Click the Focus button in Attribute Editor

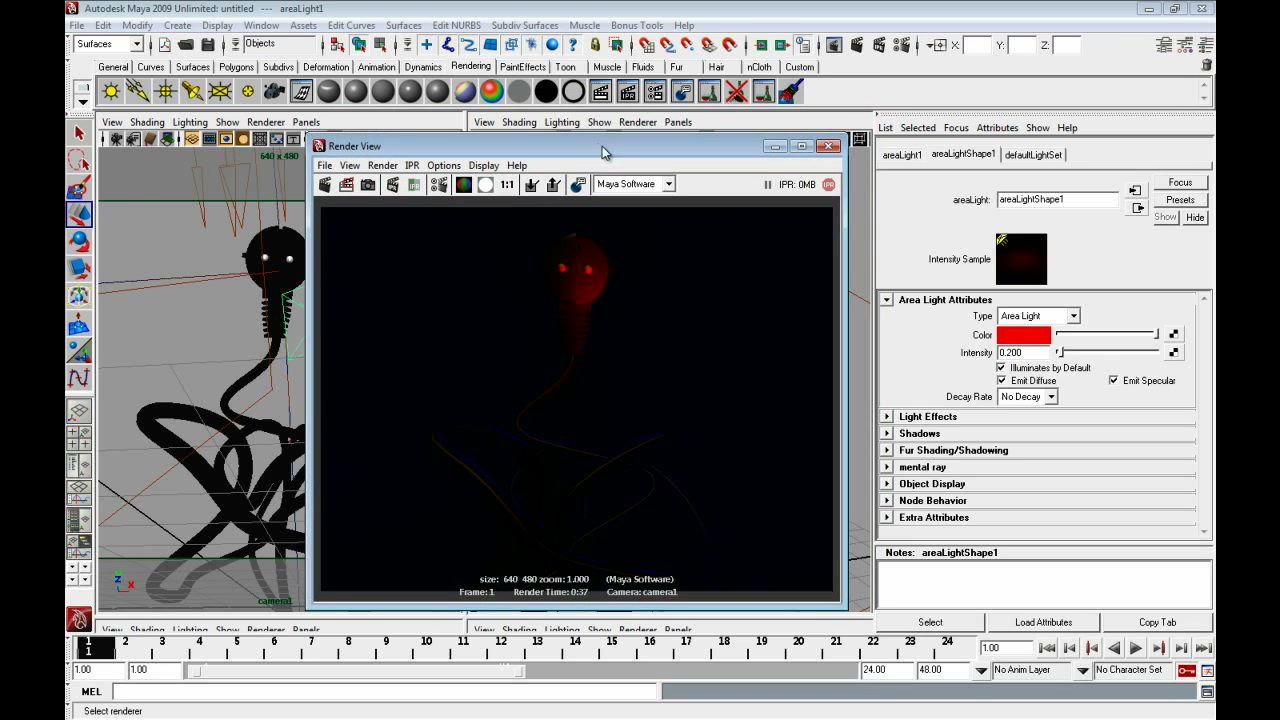[1180, 183]
